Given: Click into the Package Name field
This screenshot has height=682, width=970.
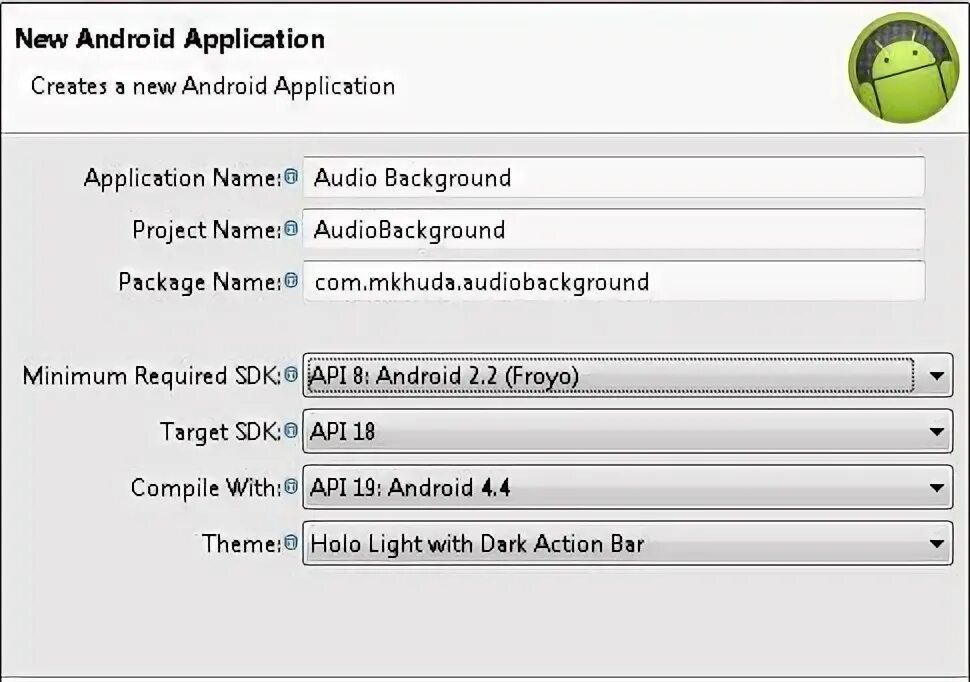Looking at the screenshot, I should (x=613, y=282).
